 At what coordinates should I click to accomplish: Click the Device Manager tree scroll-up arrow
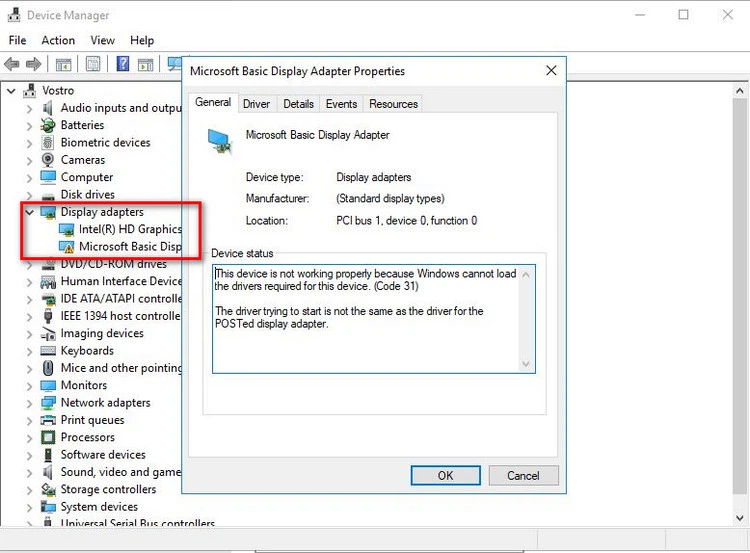739,91
